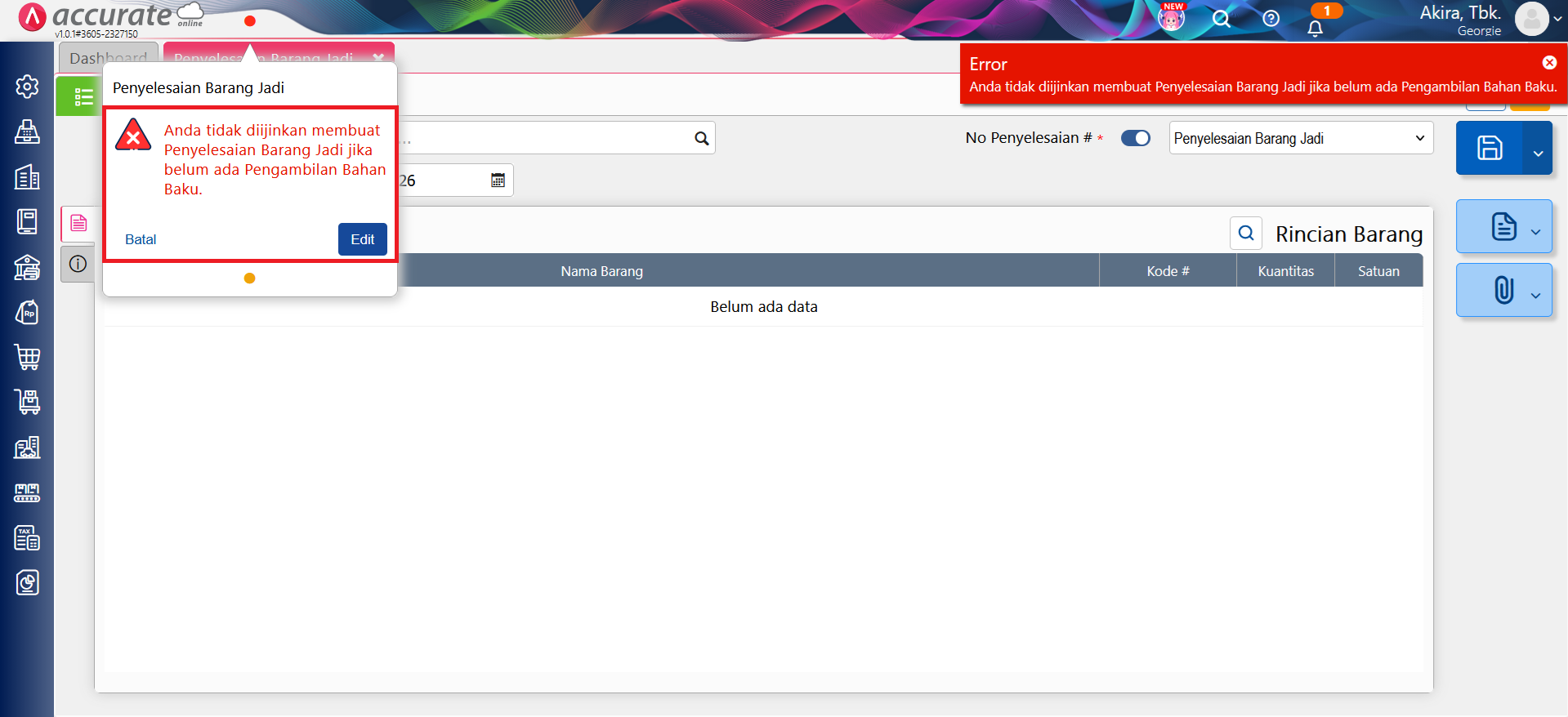Click the Batal link
This screenshot has height=717, width=1568.
tap(141, 239)
